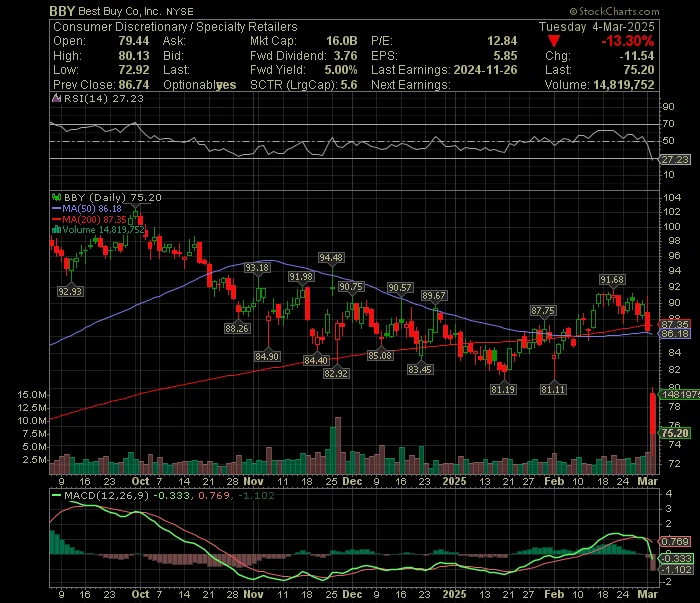Image resolution: width=700 pixels, height=603 pixels.
Task: Click the Fwd Yield value 5.00%
Action: 341,70
